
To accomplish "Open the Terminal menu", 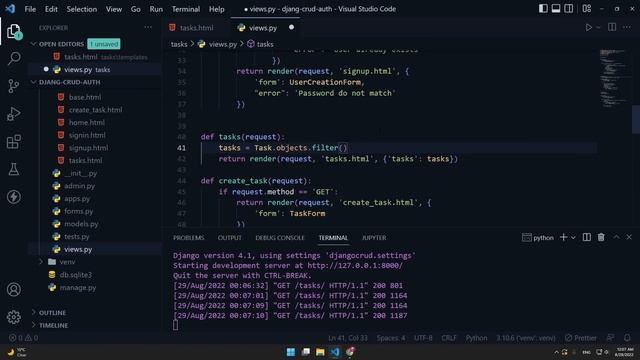I will coord(186,9).
